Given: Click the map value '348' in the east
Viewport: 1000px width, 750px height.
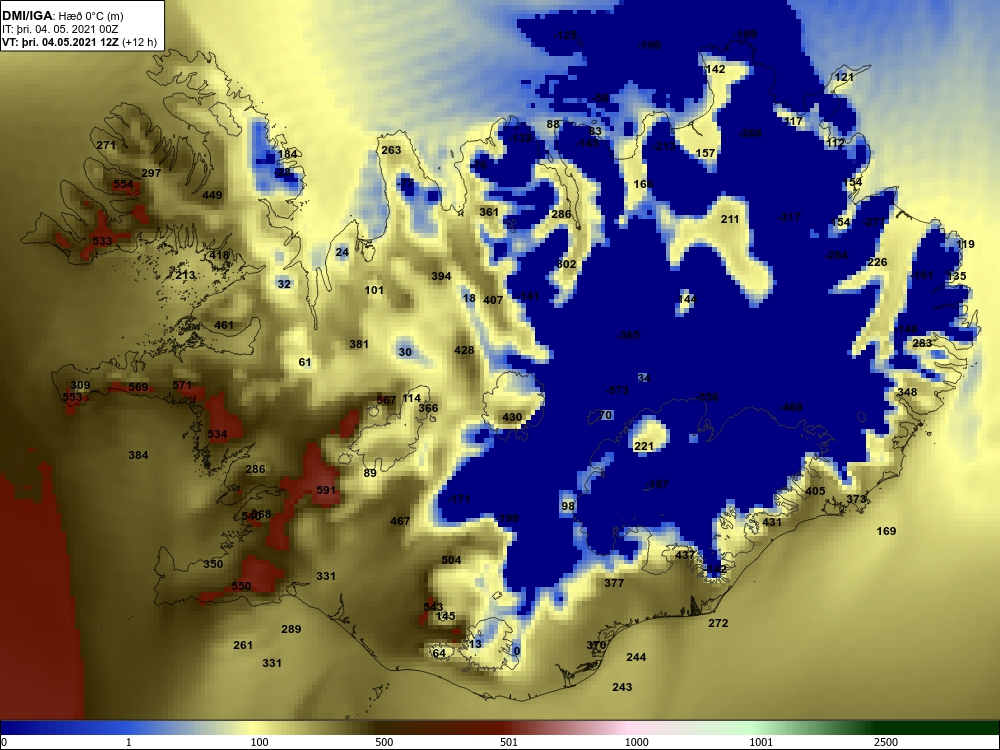Looking at the screenshot, I should point(907,392).
